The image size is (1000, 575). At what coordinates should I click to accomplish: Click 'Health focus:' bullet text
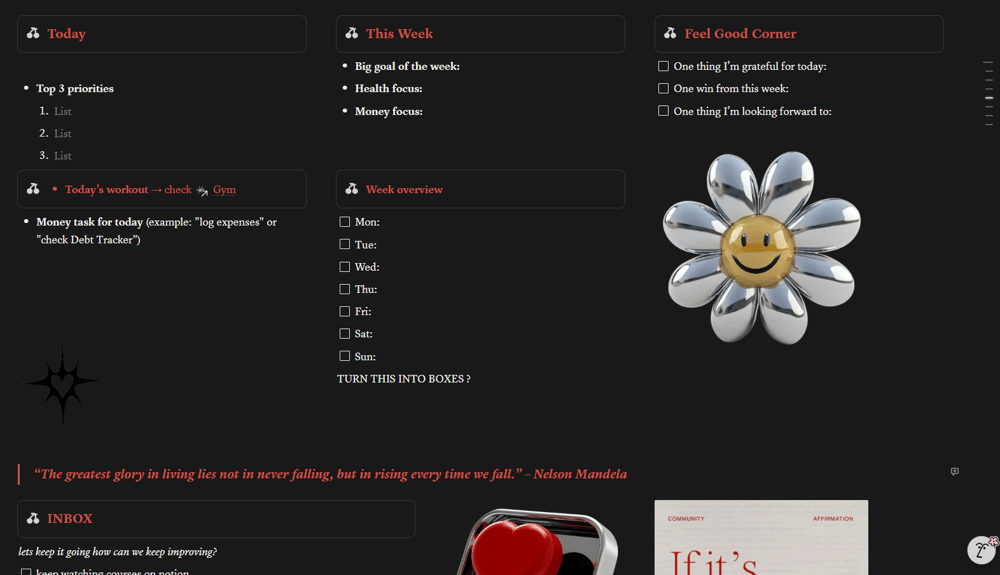(388, 89)
